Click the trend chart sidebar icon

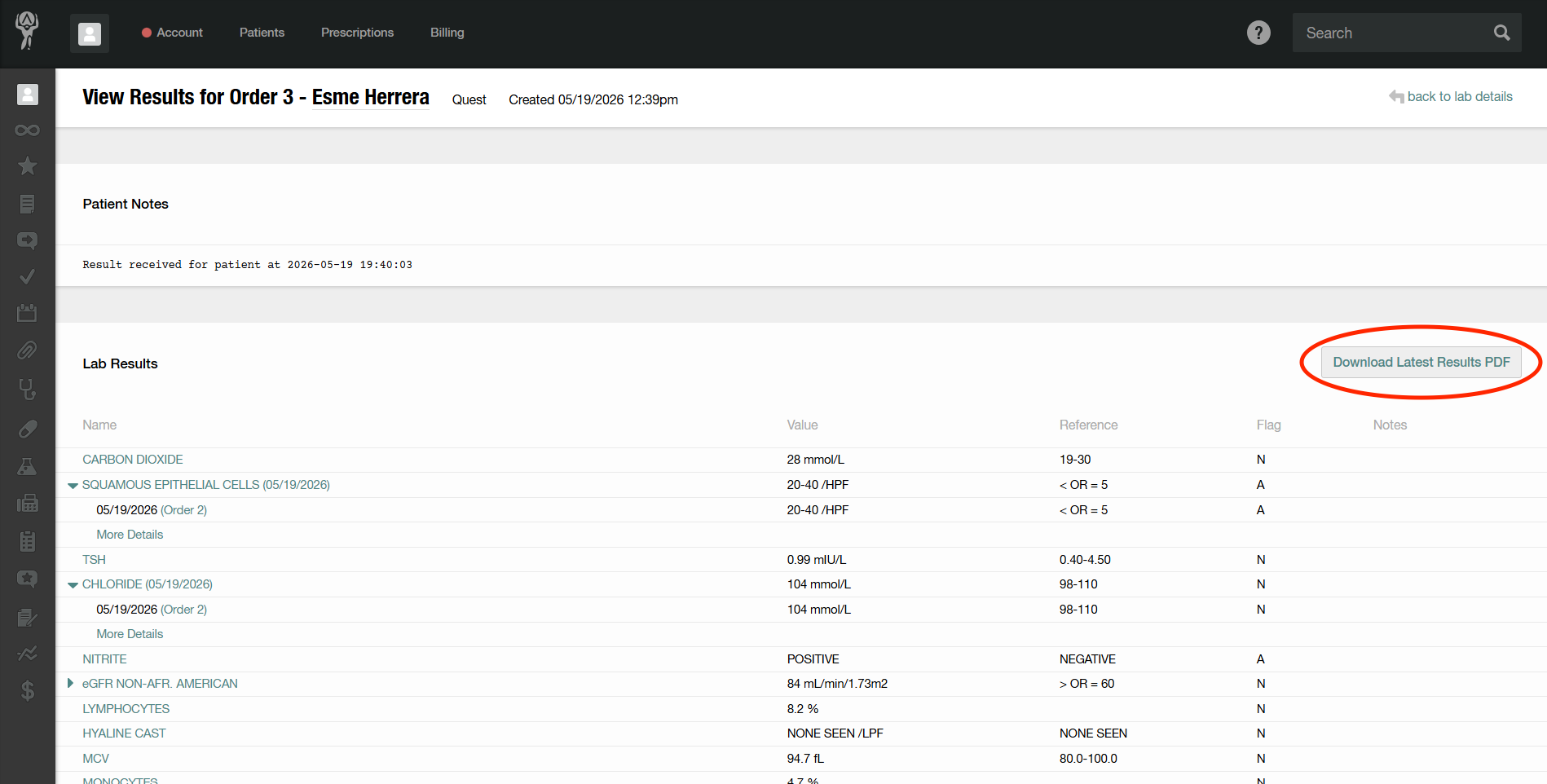click(27, 654)
